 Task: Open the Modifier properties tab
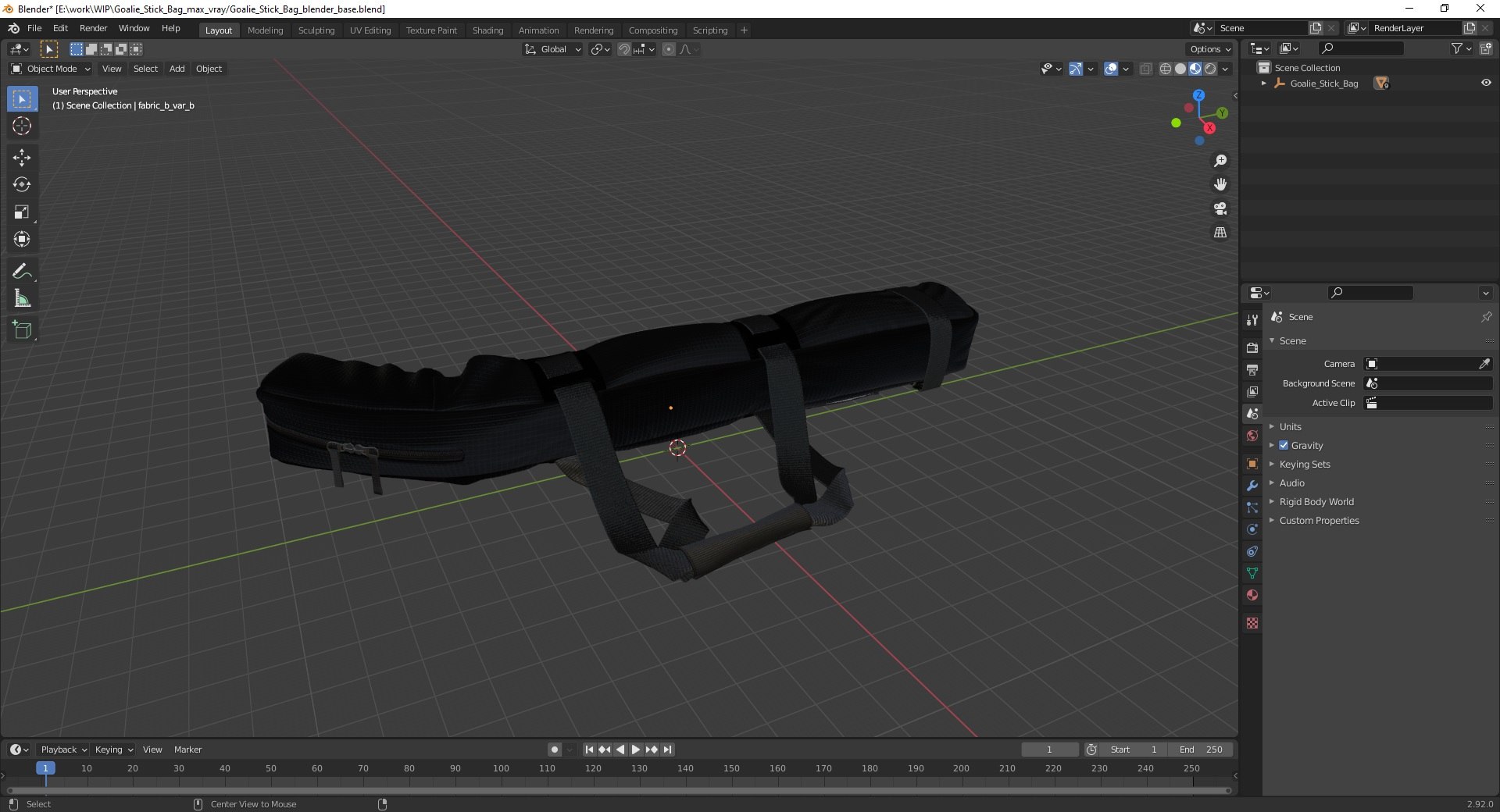pyautogui.click(x=1252, y=486)
